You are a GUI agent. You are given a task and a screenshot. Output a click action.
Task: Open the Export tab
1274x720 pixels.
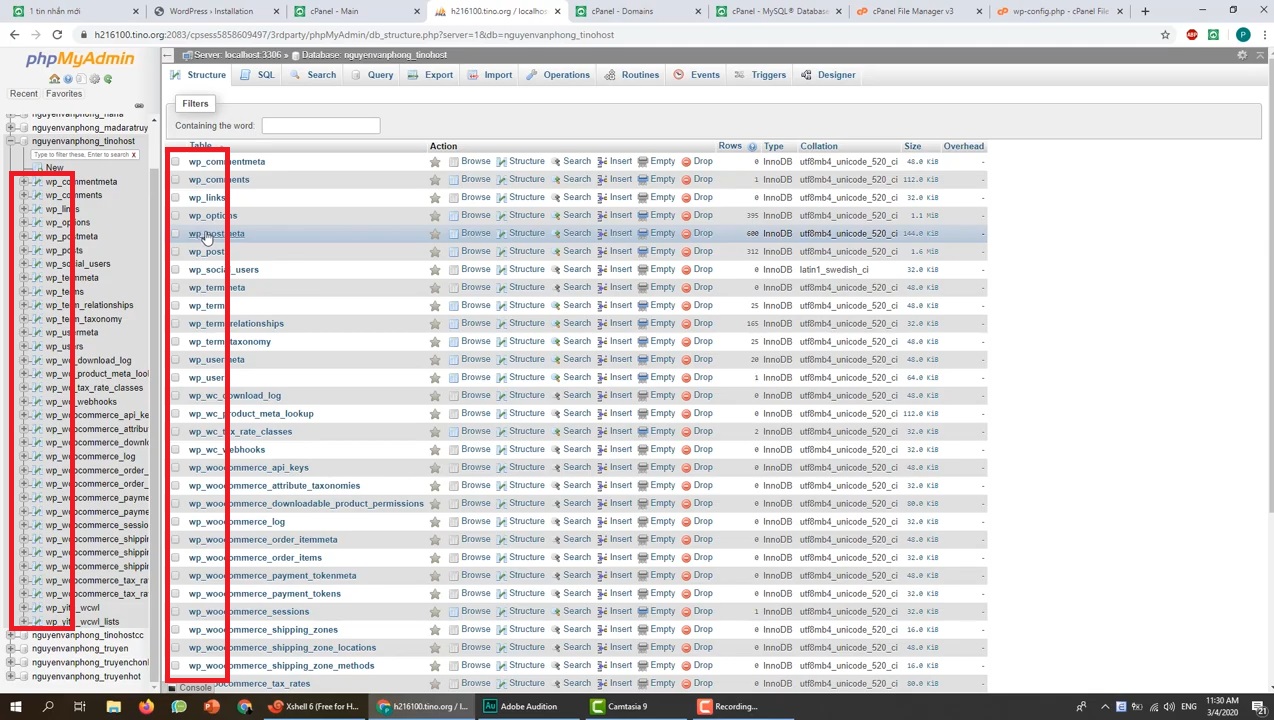pos(431,75)
